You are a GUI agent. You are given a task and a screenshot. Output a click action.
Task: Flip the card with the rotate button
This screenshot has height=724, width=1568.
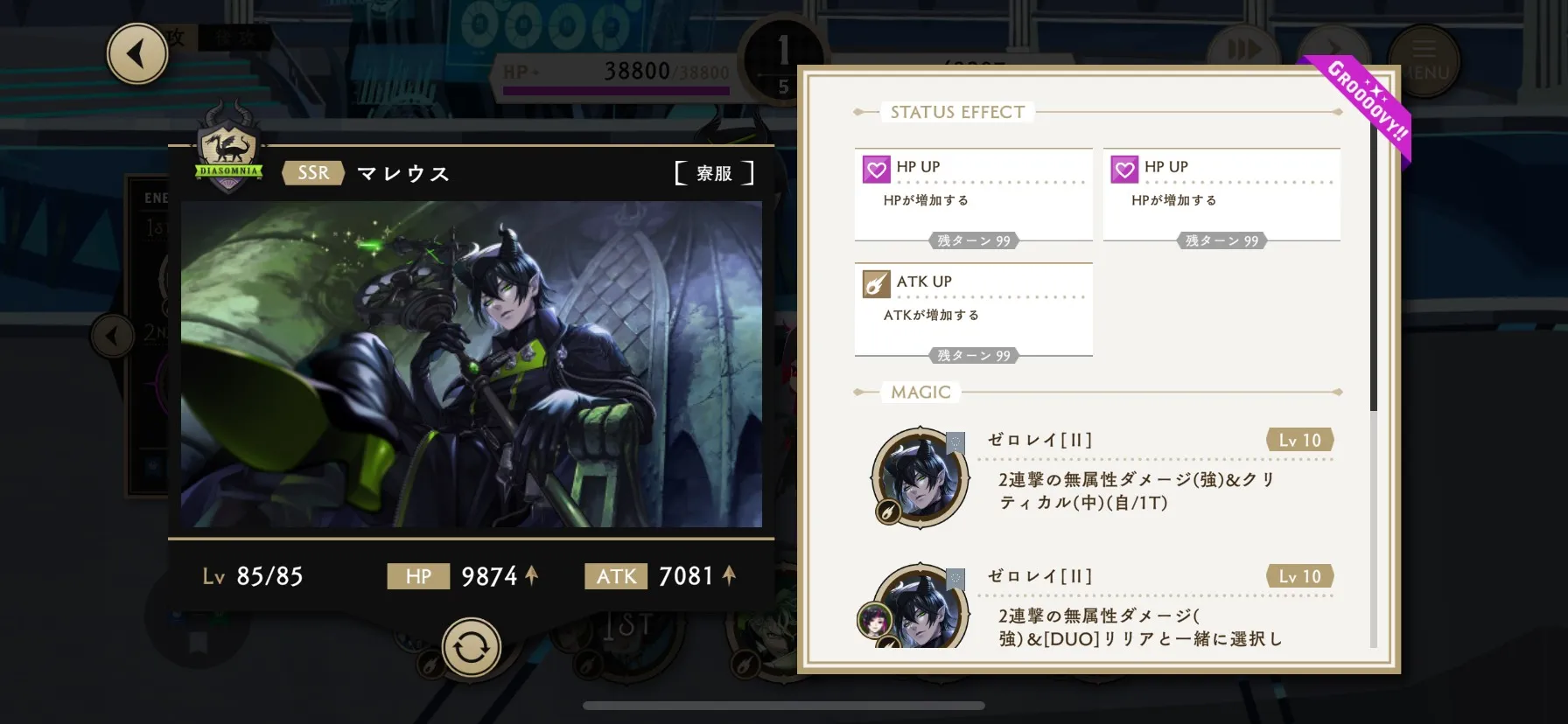coord(471,648)
